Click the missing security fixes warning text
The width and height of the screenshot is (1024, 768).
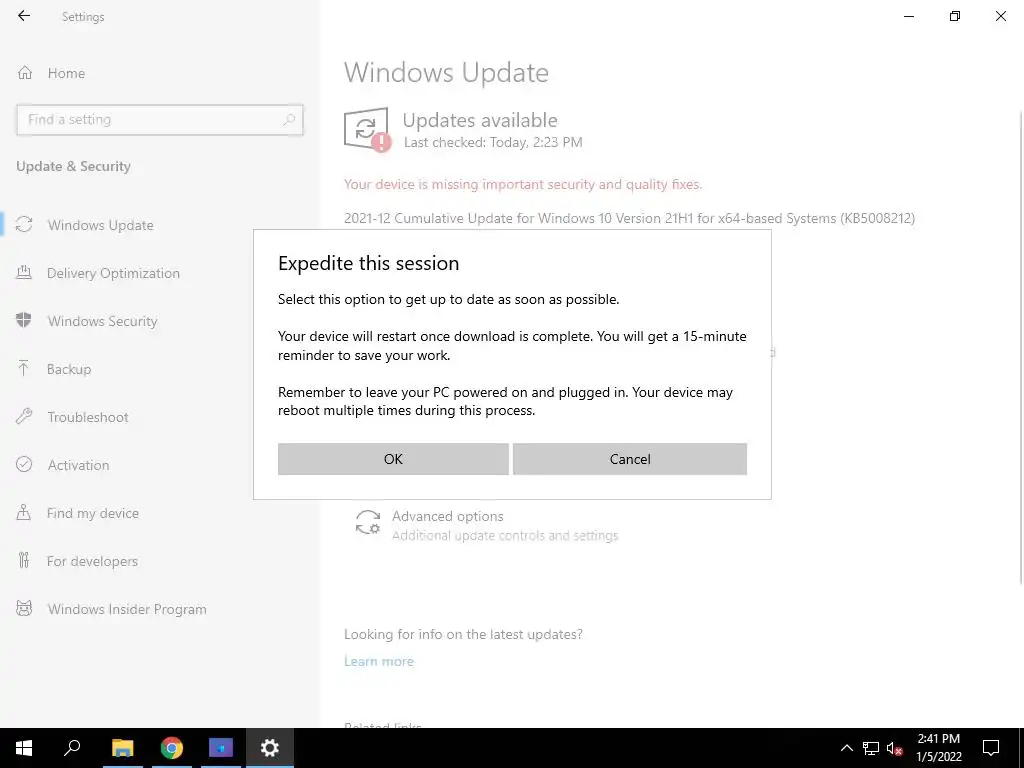pos(522,184)
